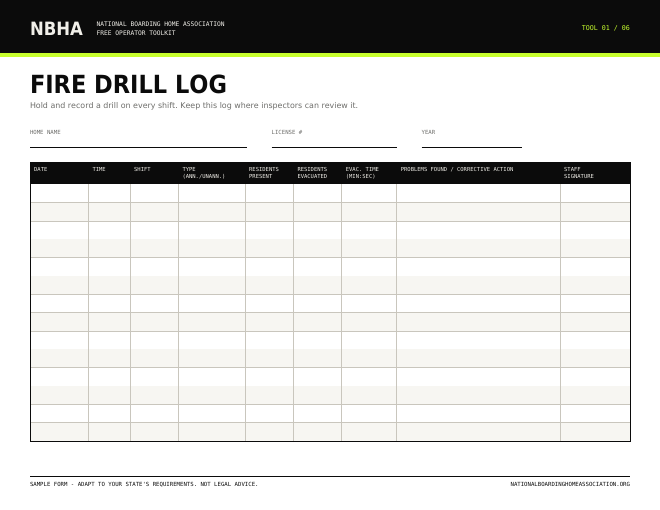Click the TIME column header
This screenshot has height=510, width=660.
point(99,169)
